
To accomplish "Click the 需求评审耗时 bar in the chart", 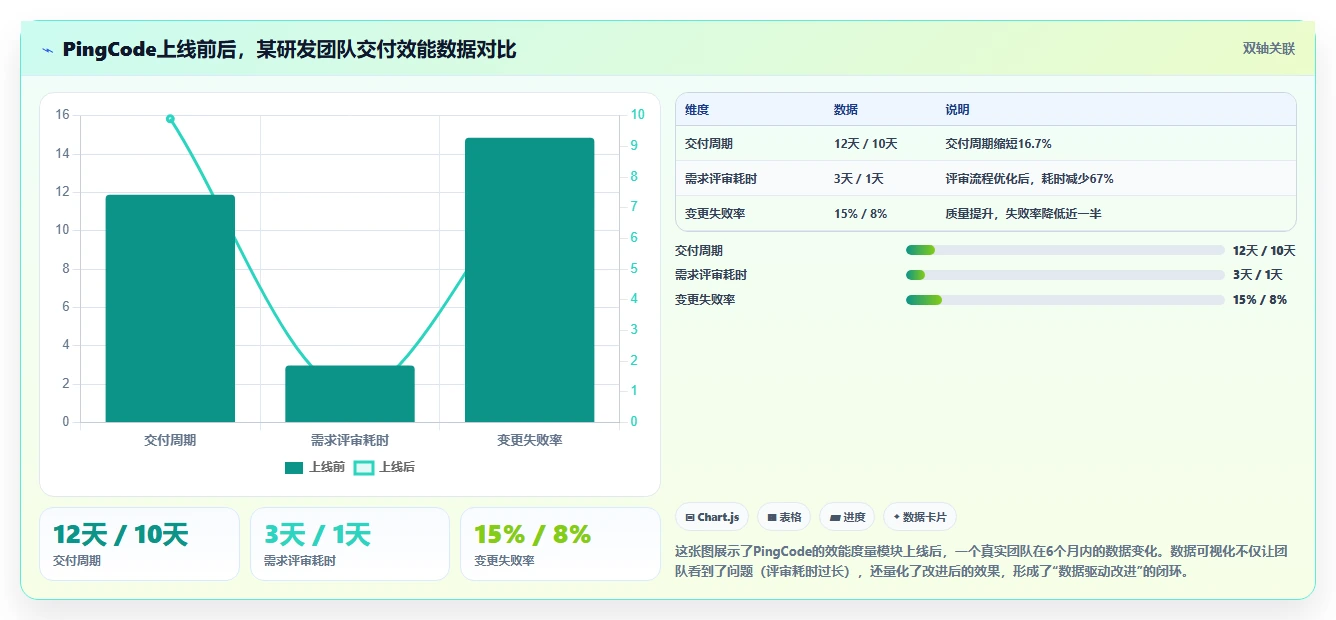I will point(350,394).
